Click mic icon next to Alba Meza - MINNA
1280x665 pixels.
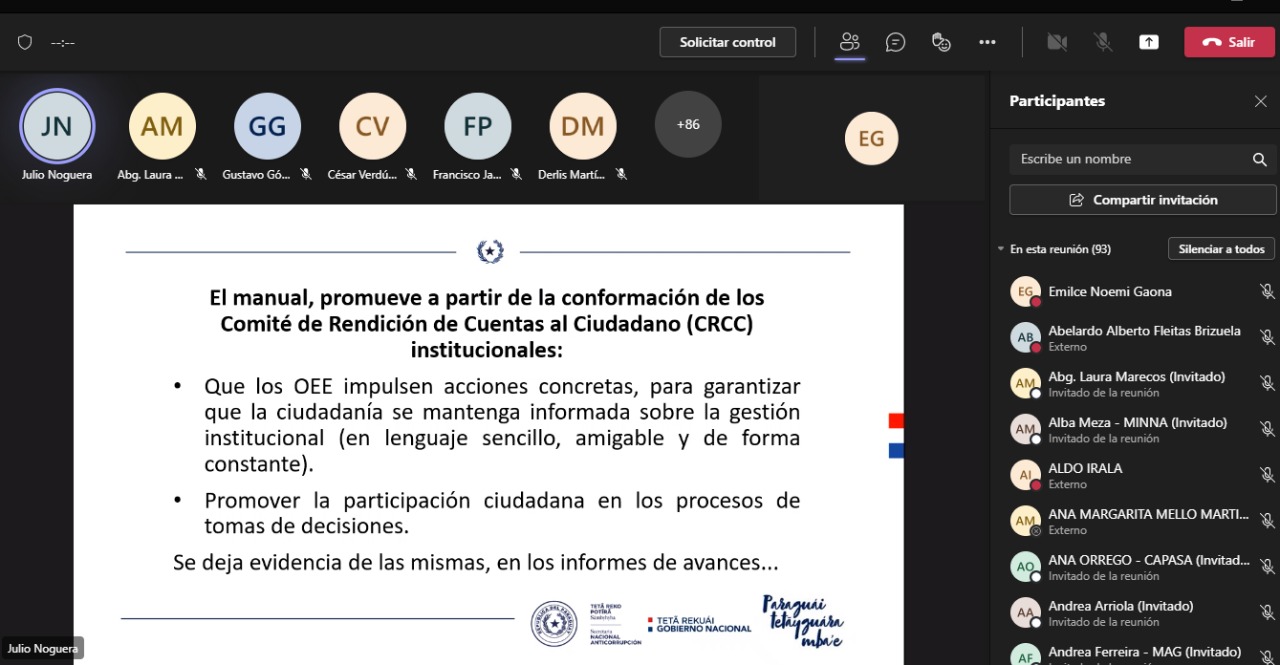(1266, 429)
